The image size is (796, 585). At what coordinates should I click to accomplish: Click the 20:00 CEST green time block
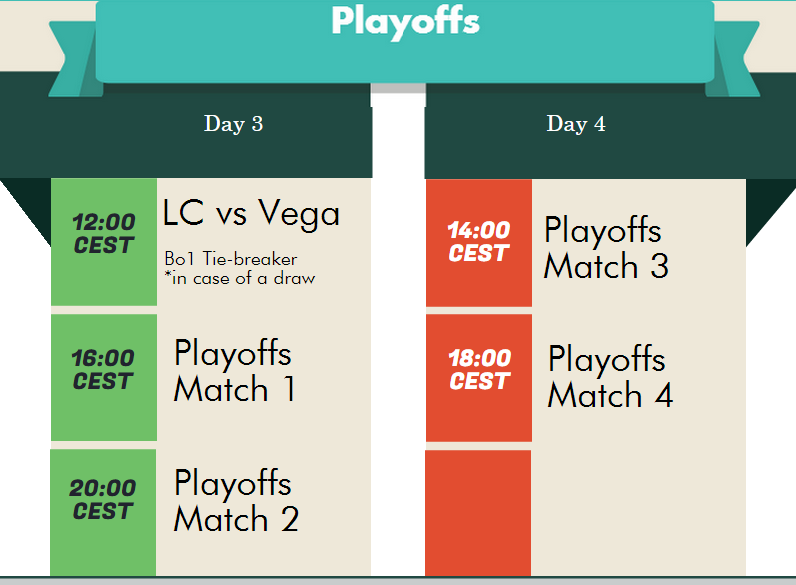[x=103, y=512]
